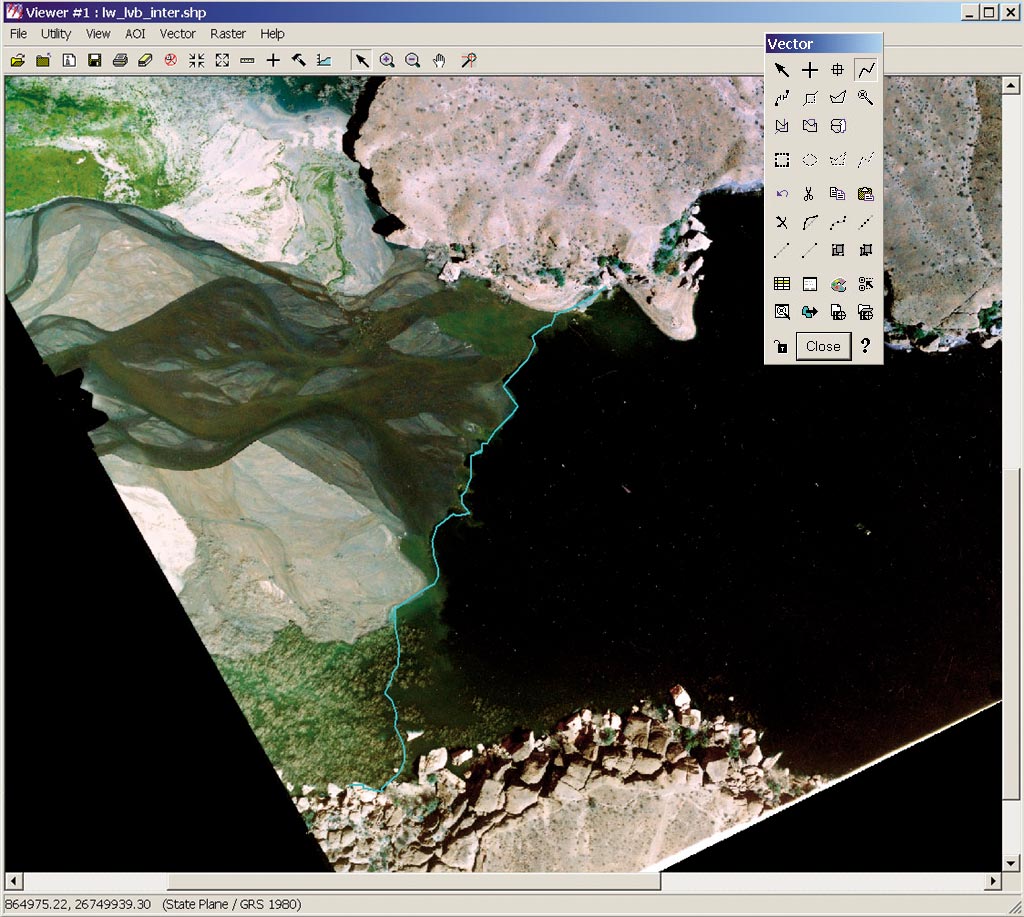Open the AOI menu
The width and height of the screenshot is (1024, 917).
pyautogui.click(x=135, y=33)
